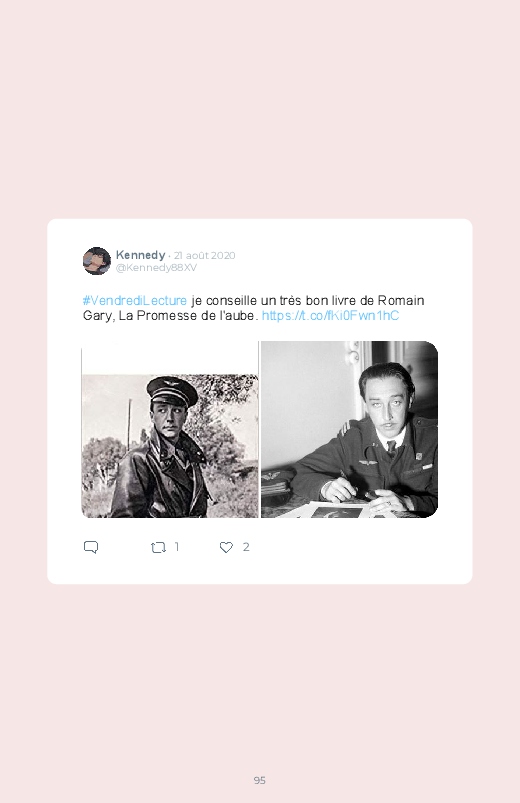Screen dimensions: 520x803
Task: Click the retweet count 1
Action: click(x=177, y=547)
